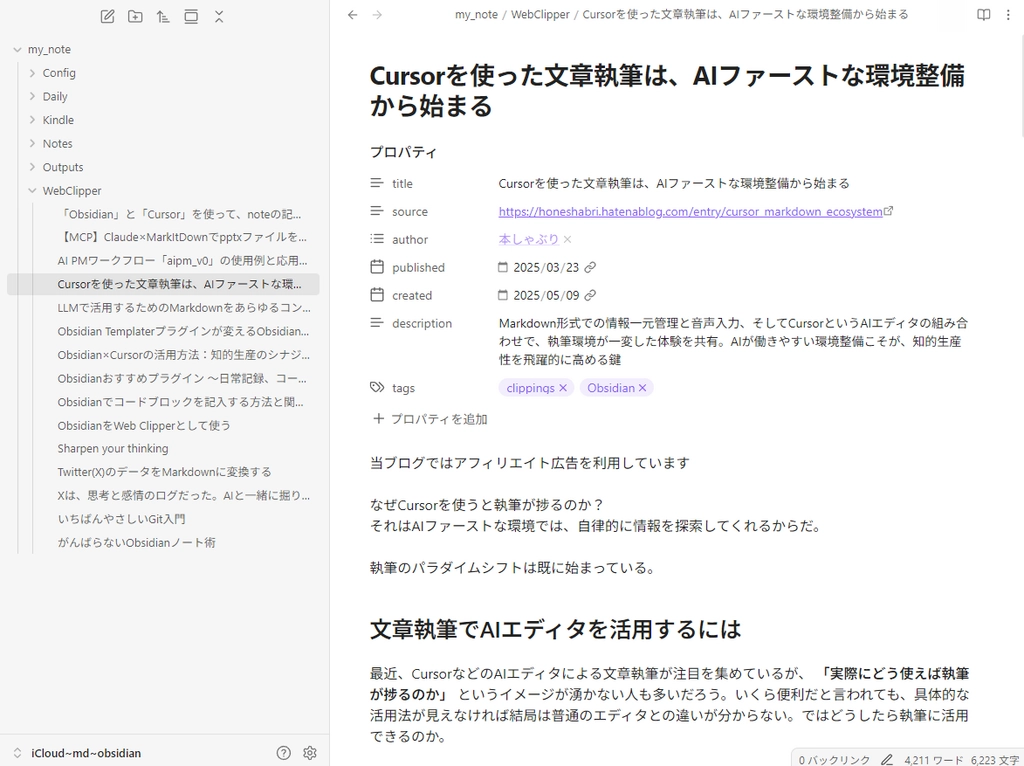Open the honeshabri.hatenablog.com source link
This screenshot has width=1024, height=766.
[690, 212]
